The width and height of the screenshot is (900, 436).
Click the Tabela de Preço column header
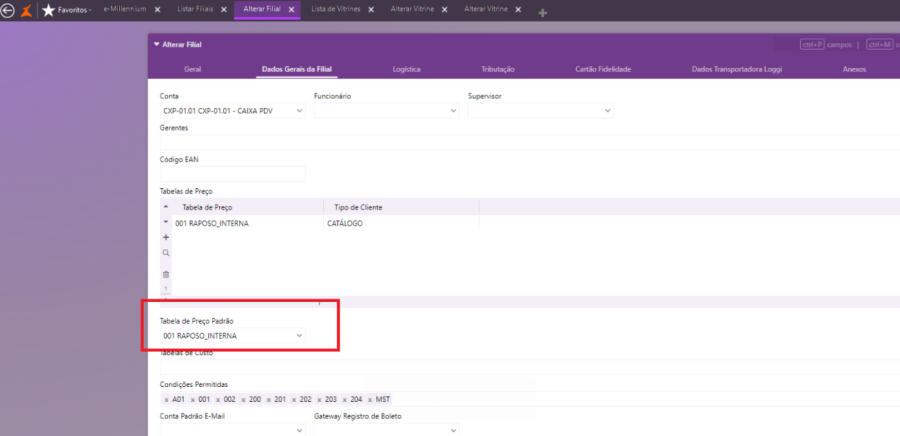[x=207, y=207]
